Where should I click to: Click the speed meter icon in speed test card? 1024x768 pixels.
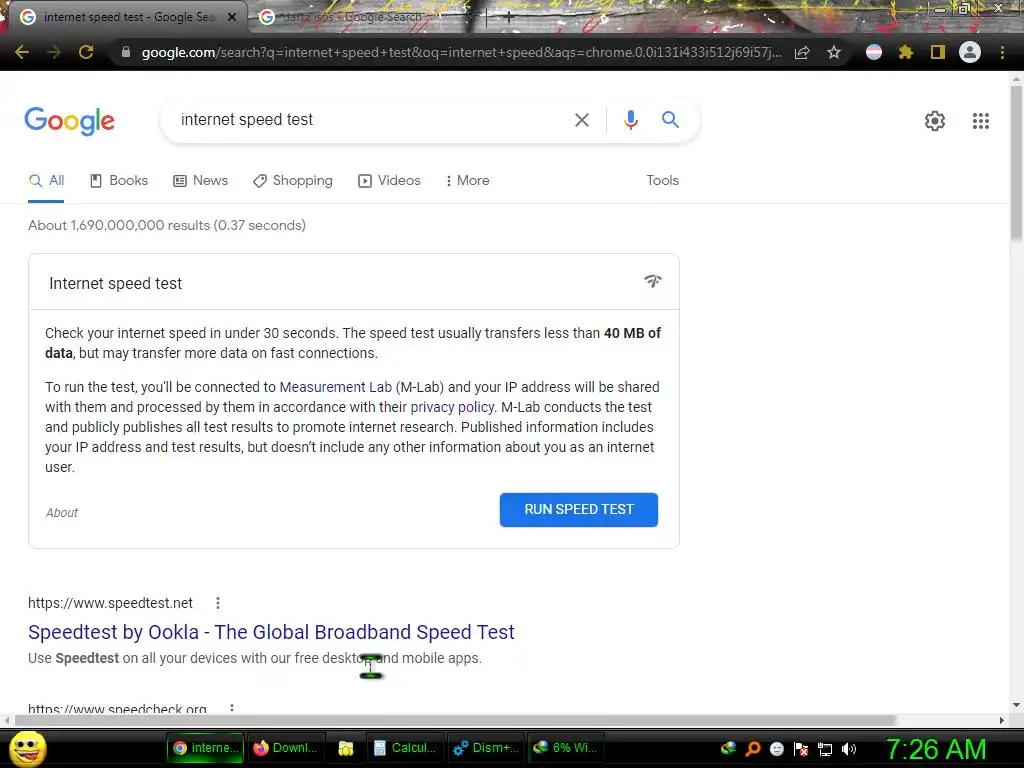click(652, 281)
